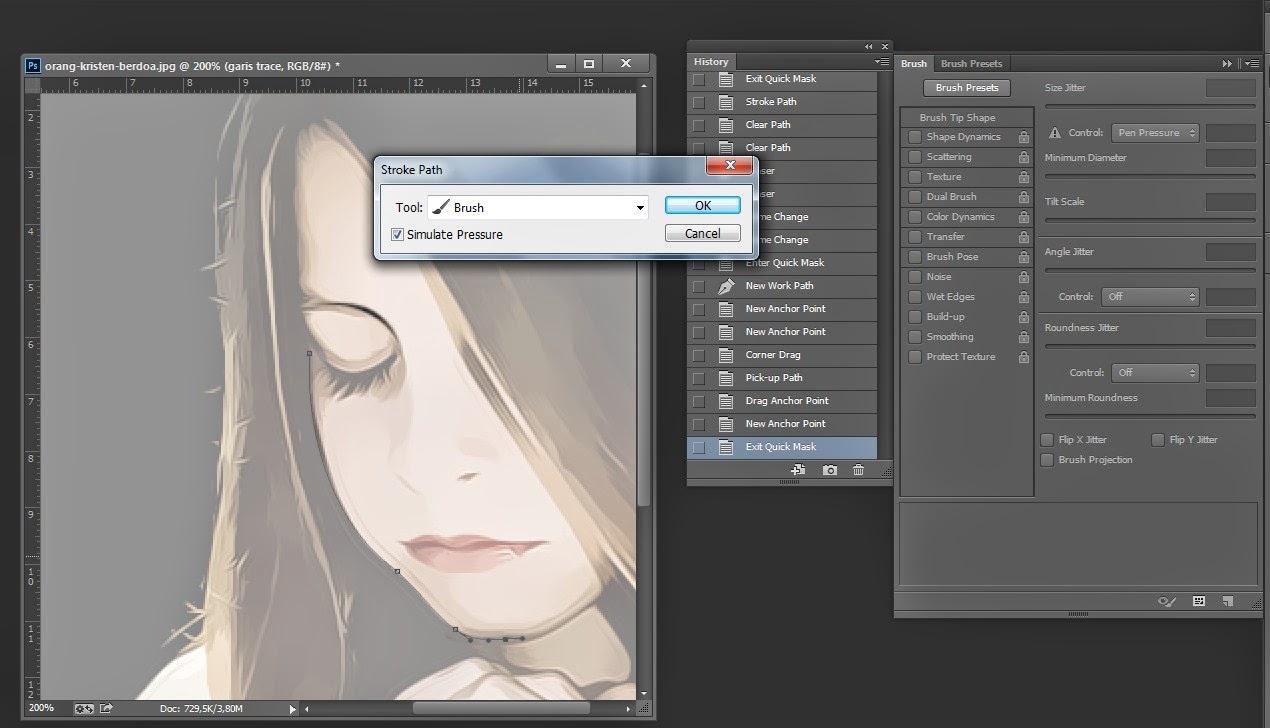Enable the Scattering checkbox
Viewport: 1270px width, 728px height.
click(x=914, y=157)
